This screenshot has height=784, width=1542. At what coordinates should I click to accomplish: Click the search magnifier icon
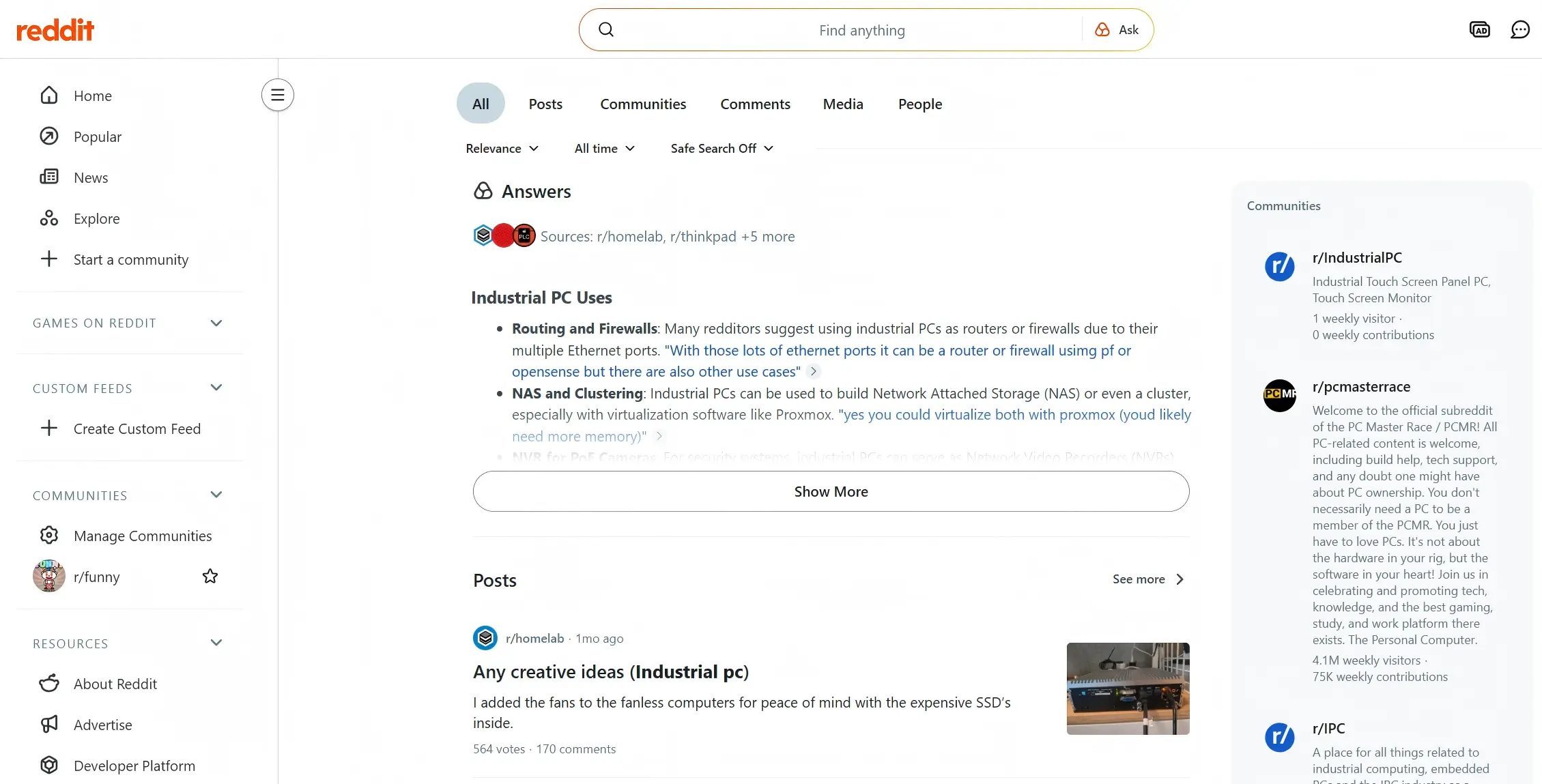[x=606, y=29]
